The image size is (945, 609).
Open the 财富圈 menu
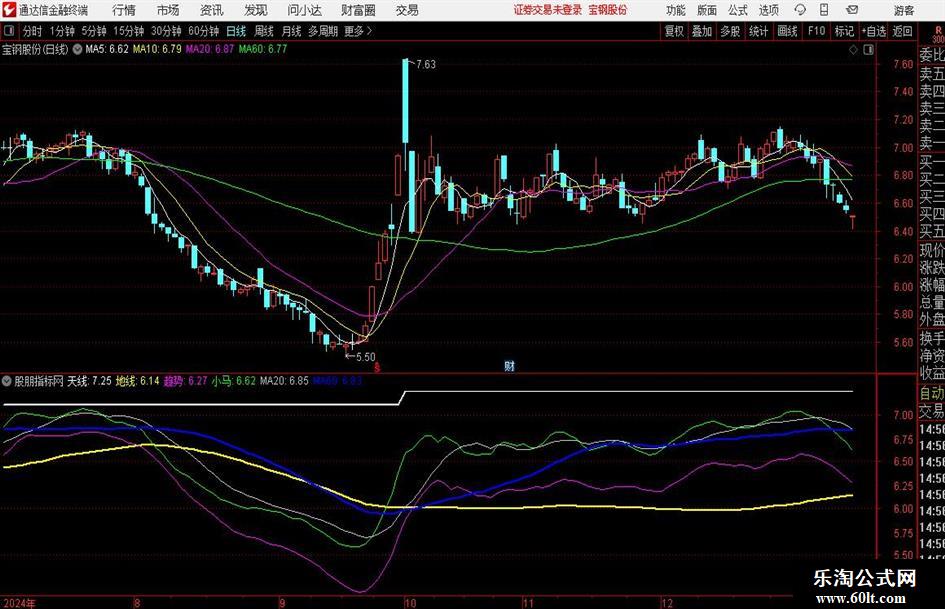pos(358,10)
